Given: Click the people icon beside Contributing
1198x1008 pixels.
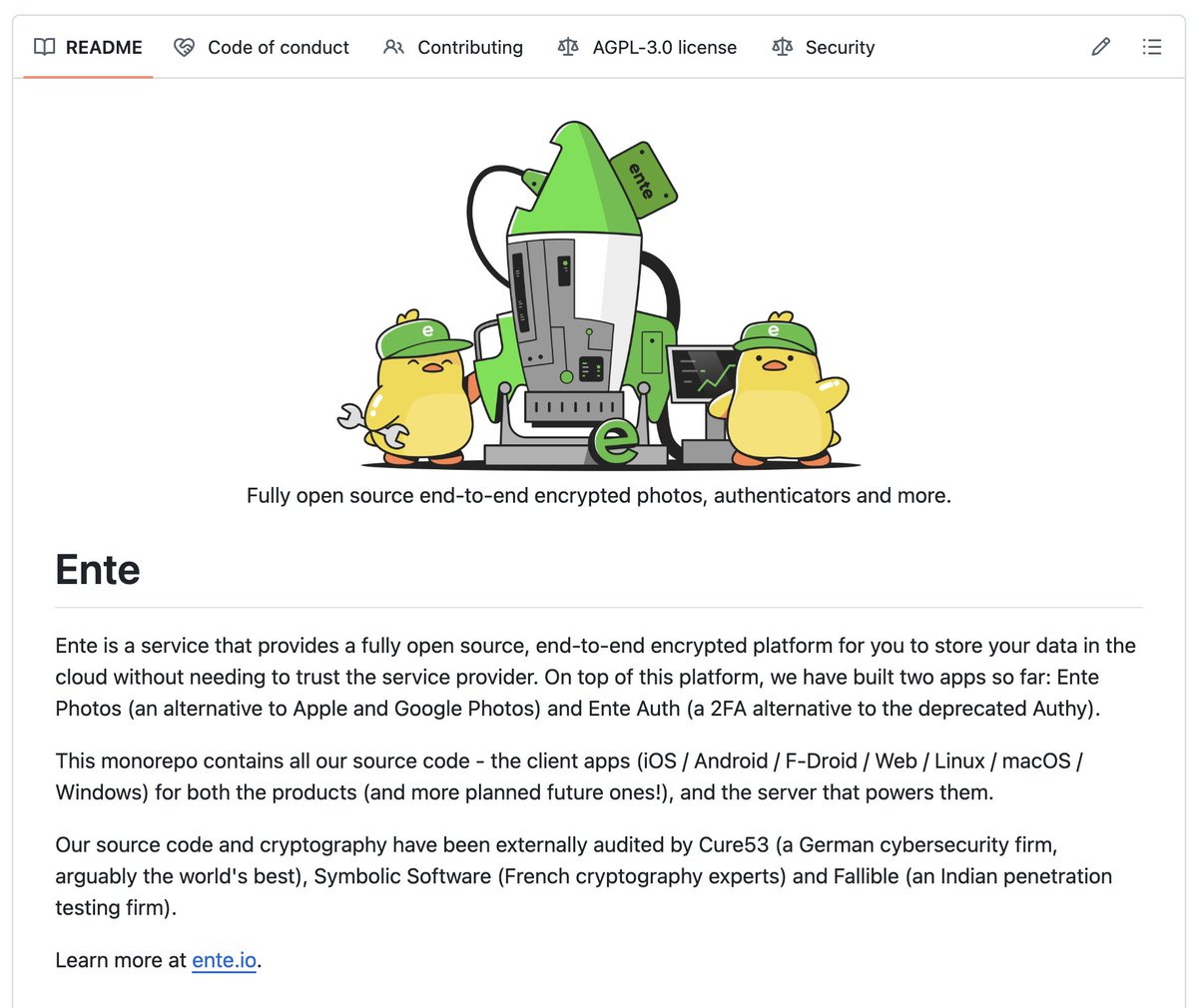Looking at the screenshot, I should pyautogui.click(x=393, y=47).
